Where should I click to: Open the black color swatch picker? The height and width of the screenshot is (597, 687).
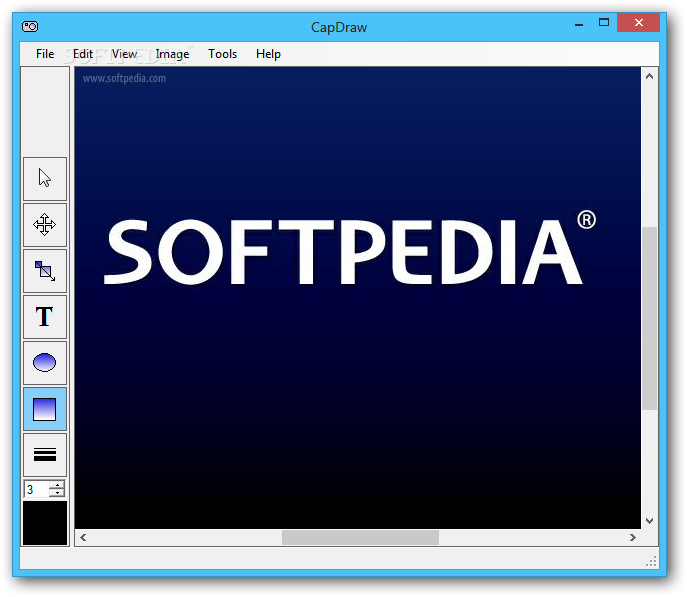pyautogui.click(x=45, y=523)
